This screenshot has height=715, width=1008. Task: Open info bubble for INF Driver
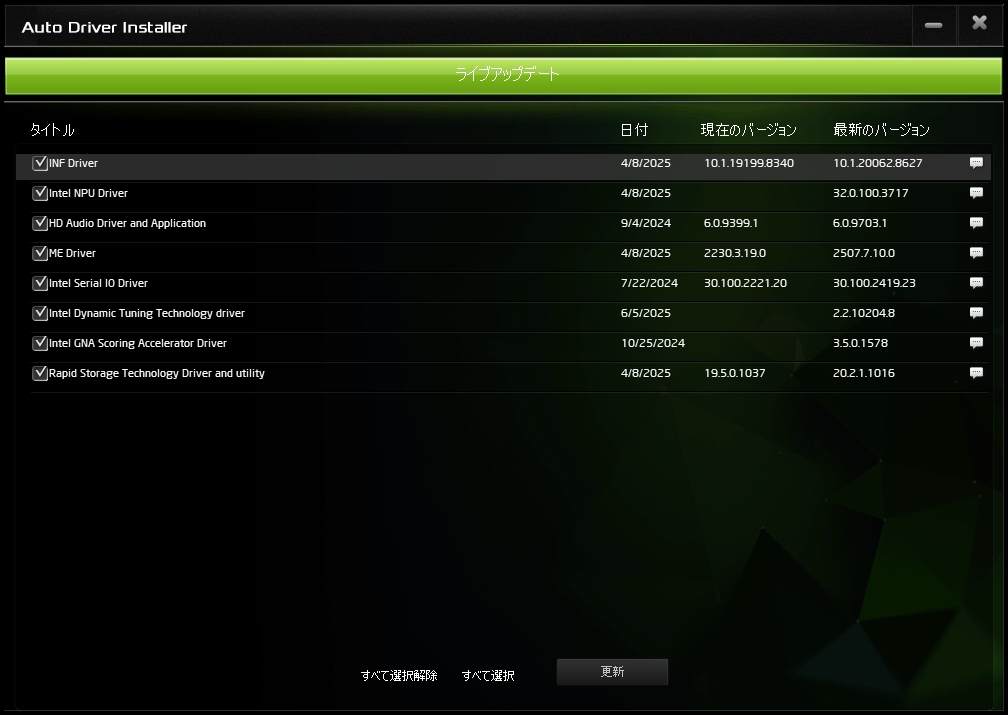coord(976,163)
